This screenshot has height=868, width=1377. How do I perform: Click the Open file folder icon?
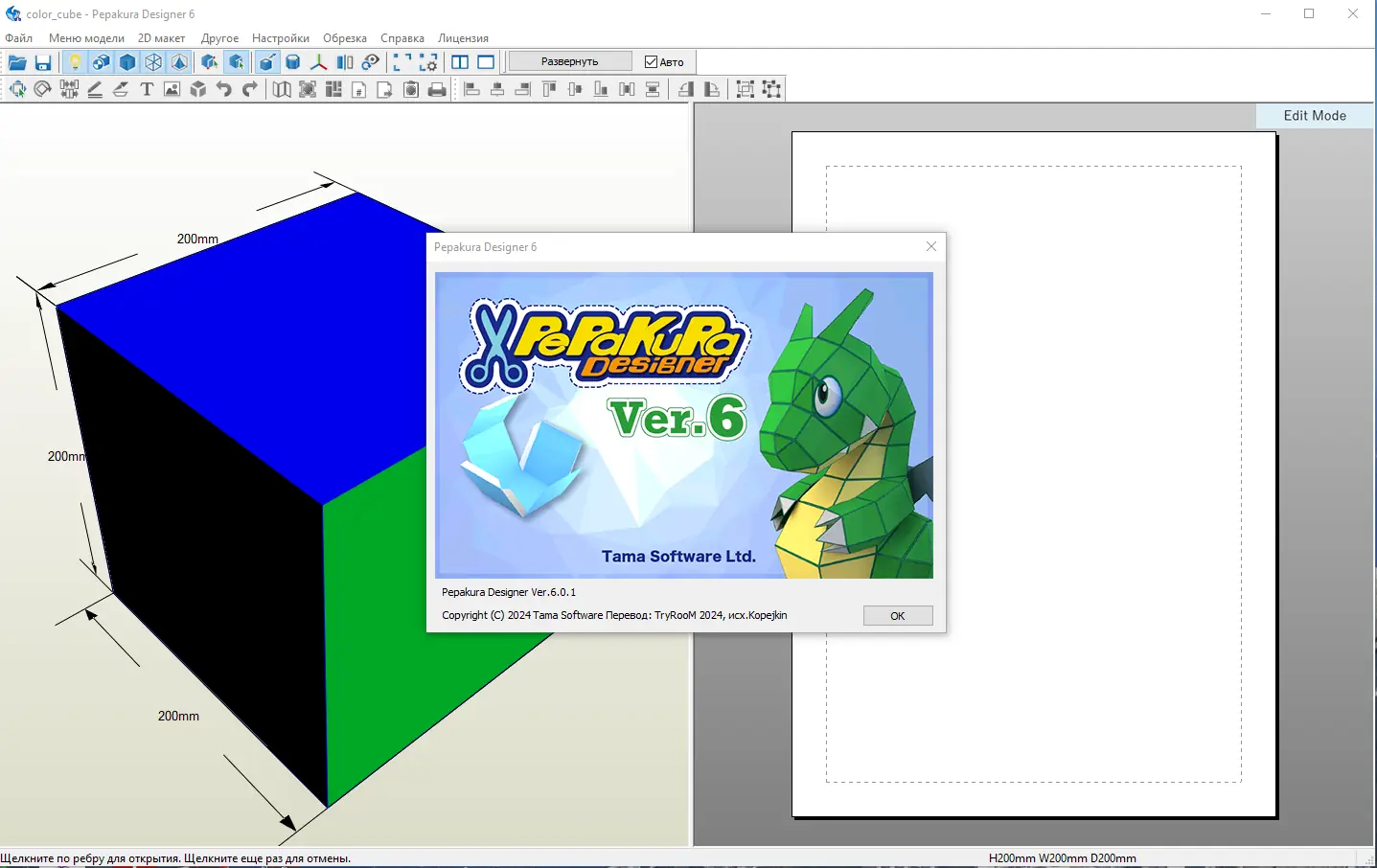click(x=17, y=62)
